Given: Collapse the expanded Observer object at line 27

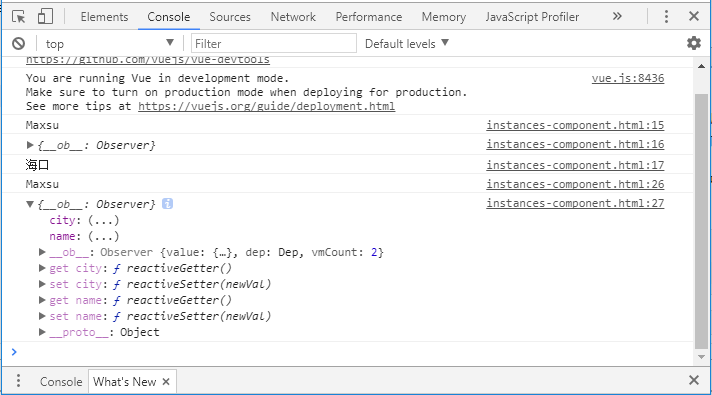Looking at the screenshot, I should [30, 204].
